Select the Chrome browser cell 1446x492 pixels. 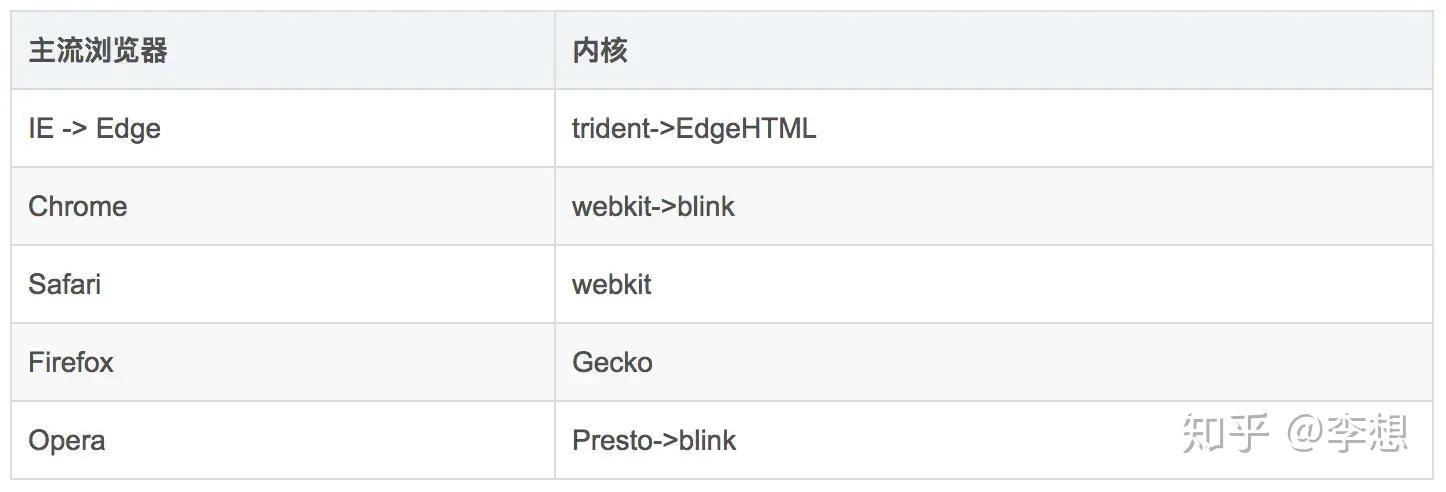point(77,207)
